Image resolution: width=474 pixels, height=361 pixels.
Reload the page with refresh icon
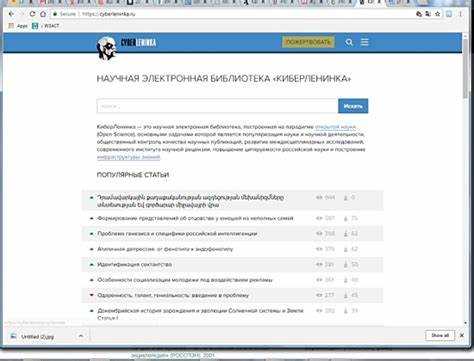32,14
